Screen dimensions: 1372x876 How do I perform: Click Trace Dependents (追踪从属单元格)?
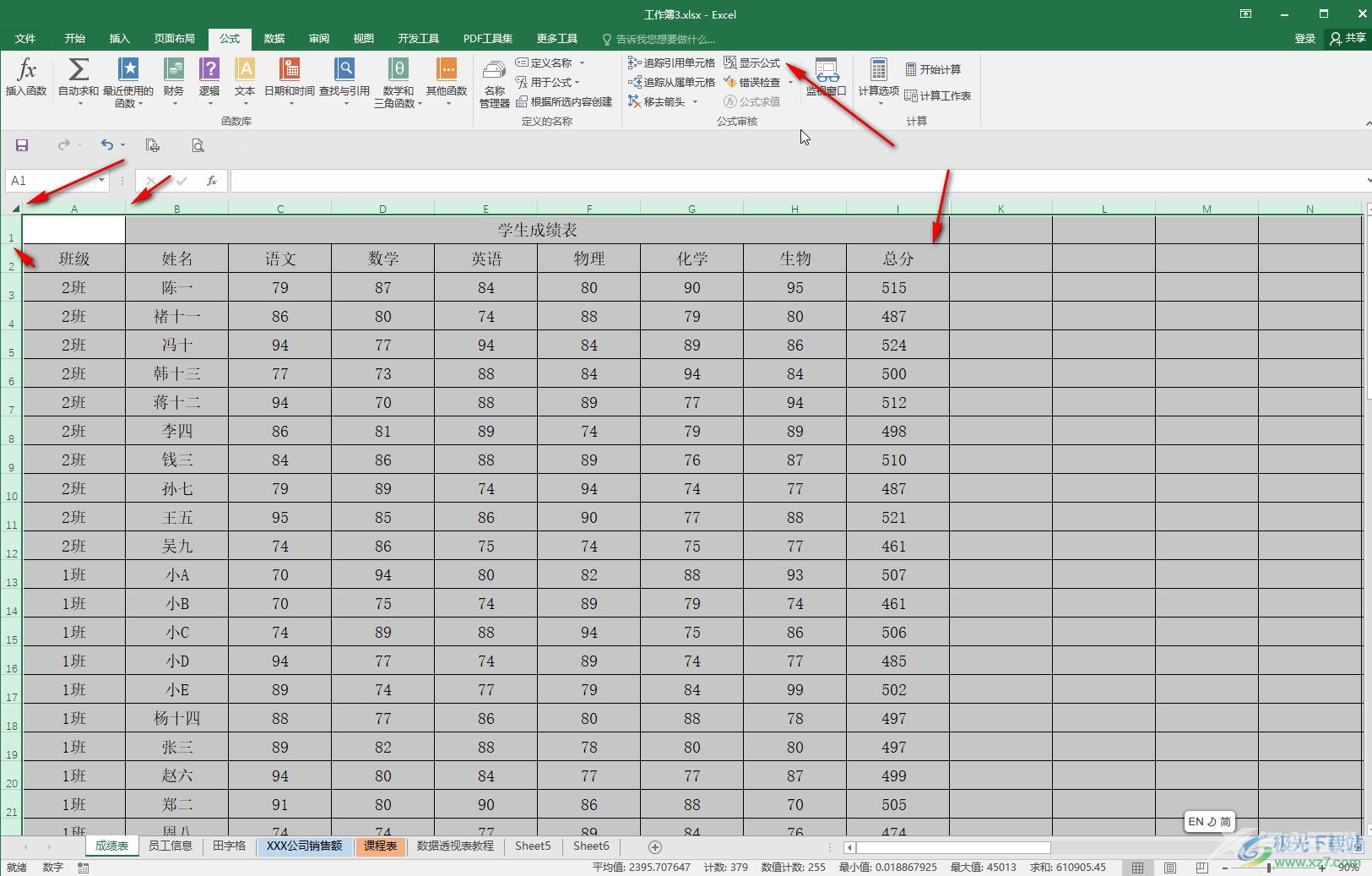pyautogui.click(x=671, y=82)
